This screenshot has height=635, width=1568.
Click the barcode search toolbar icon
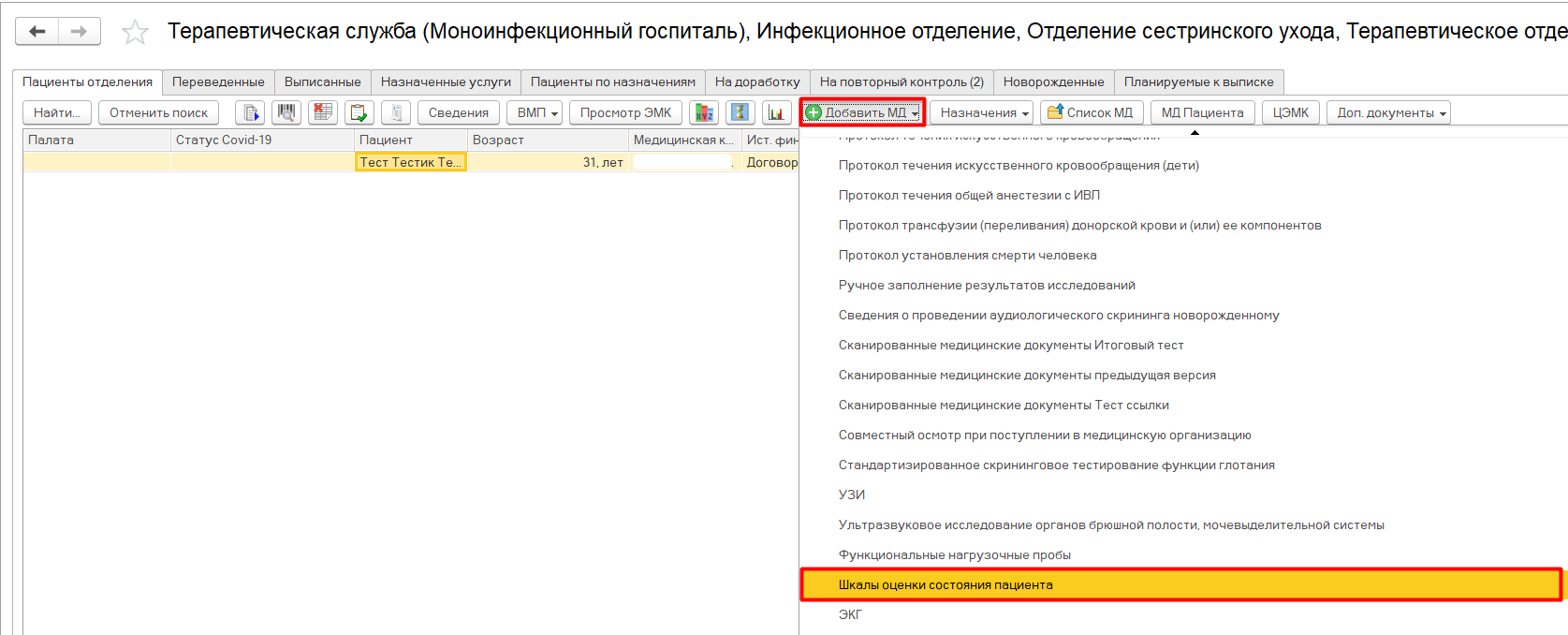coord(286,113)
